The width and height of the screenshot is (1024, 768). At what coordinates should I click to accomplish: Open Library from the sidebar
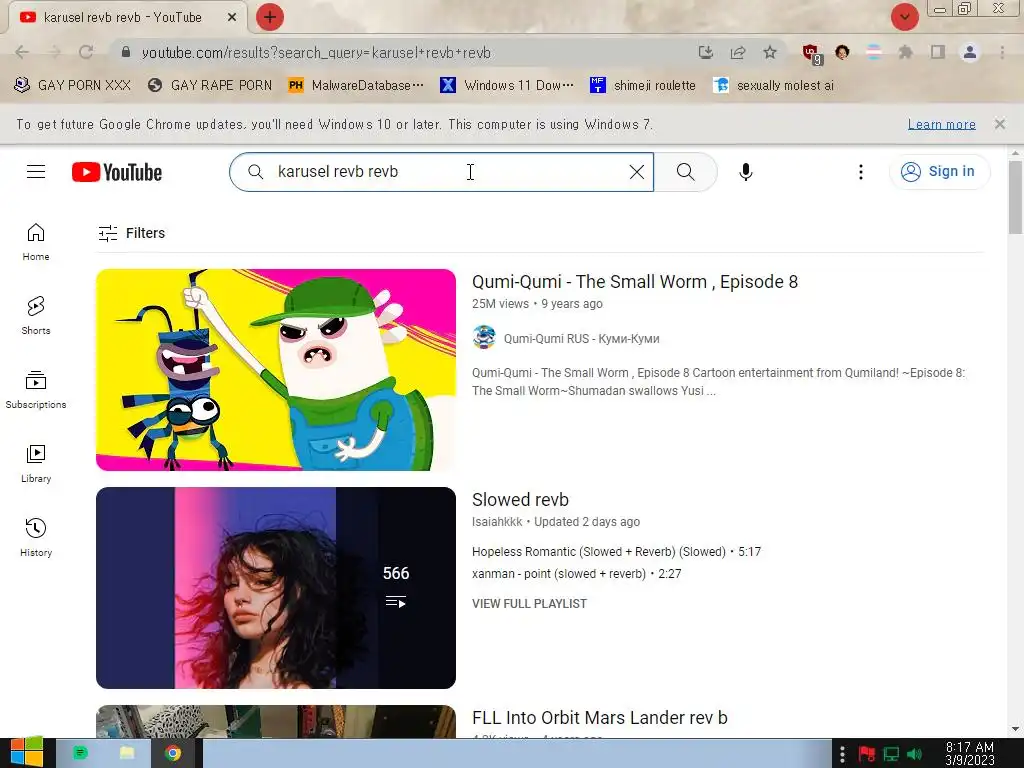[36, 464]
